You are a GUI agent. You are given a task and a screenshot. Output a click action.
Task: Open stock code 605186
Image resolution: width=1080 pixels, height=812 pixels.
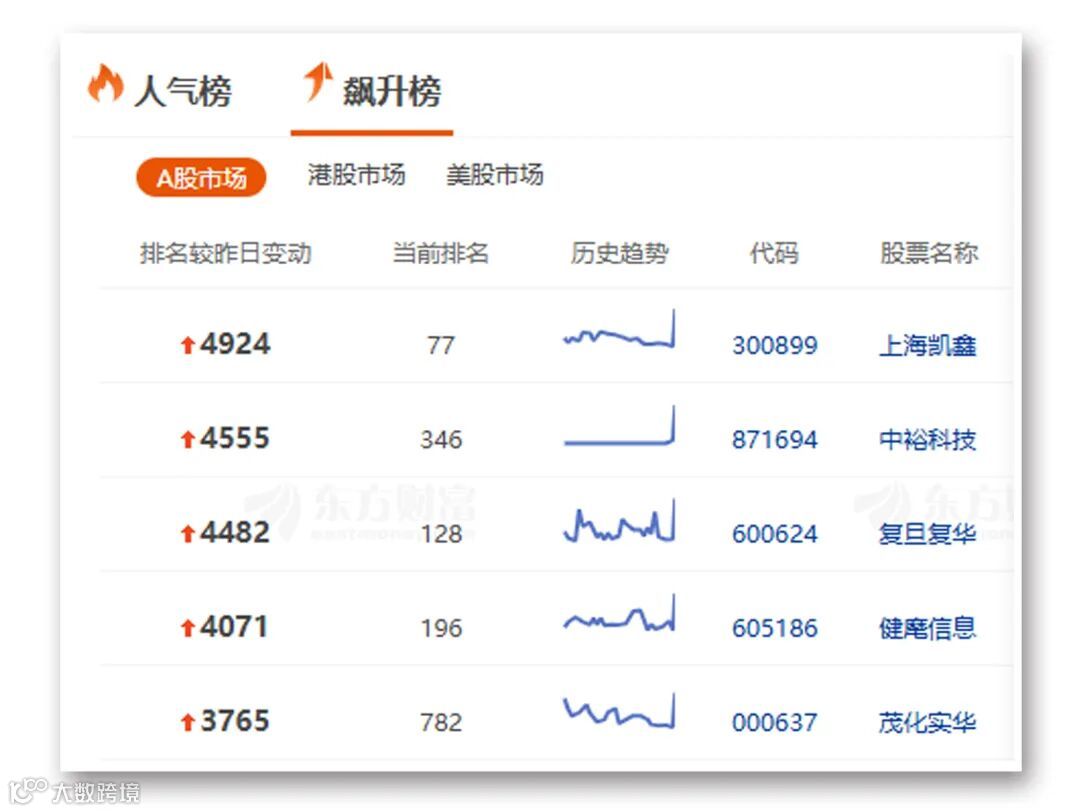tap(774, 628)
